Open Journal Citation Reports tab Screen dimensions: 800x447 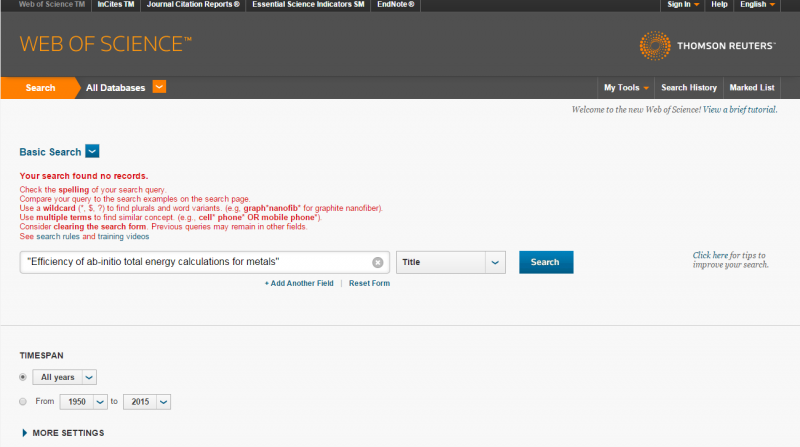coord(193,4)
